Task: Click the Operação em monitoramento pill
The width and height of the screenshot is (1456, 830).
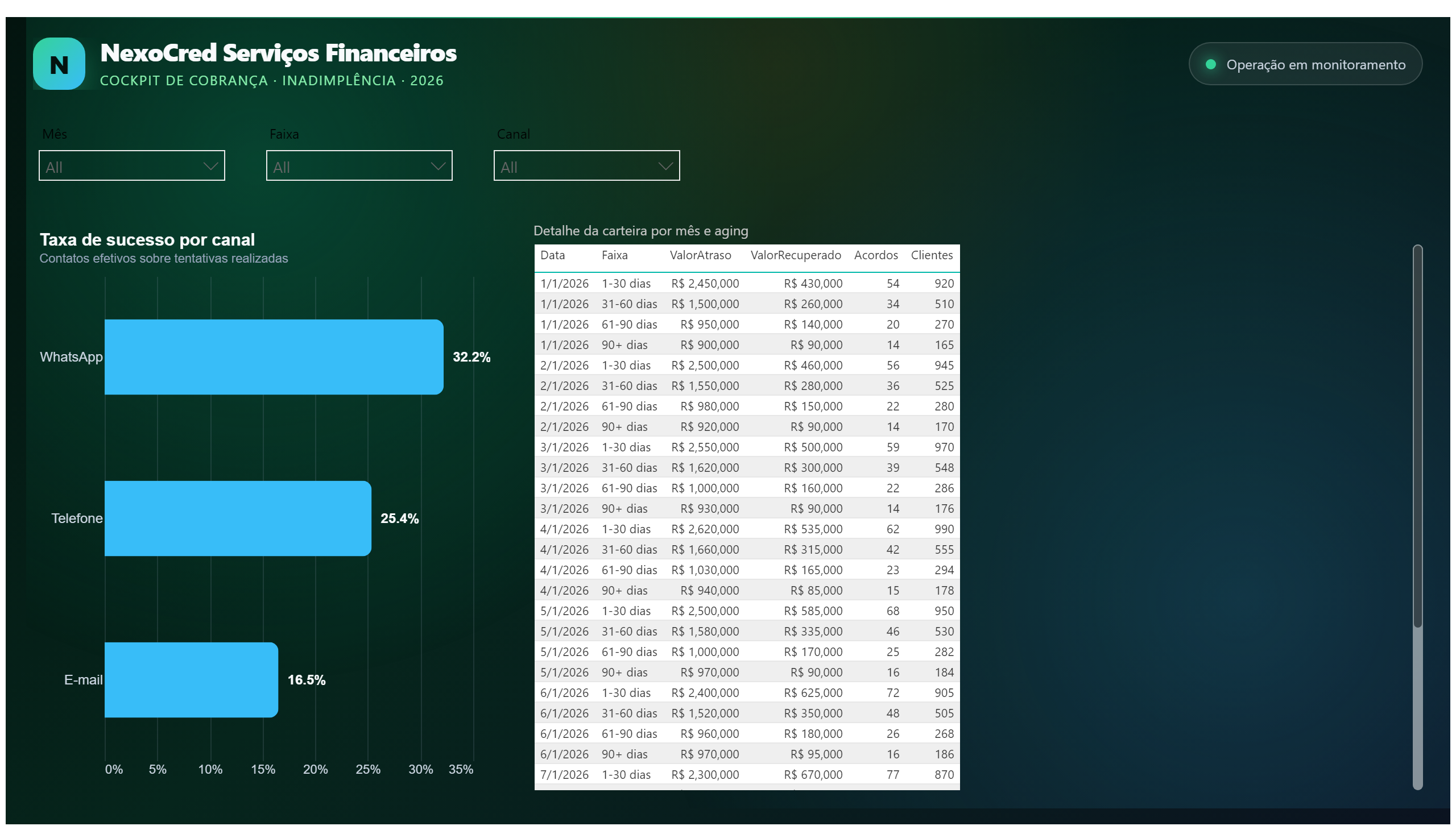Action: [x=1305, y=64]
